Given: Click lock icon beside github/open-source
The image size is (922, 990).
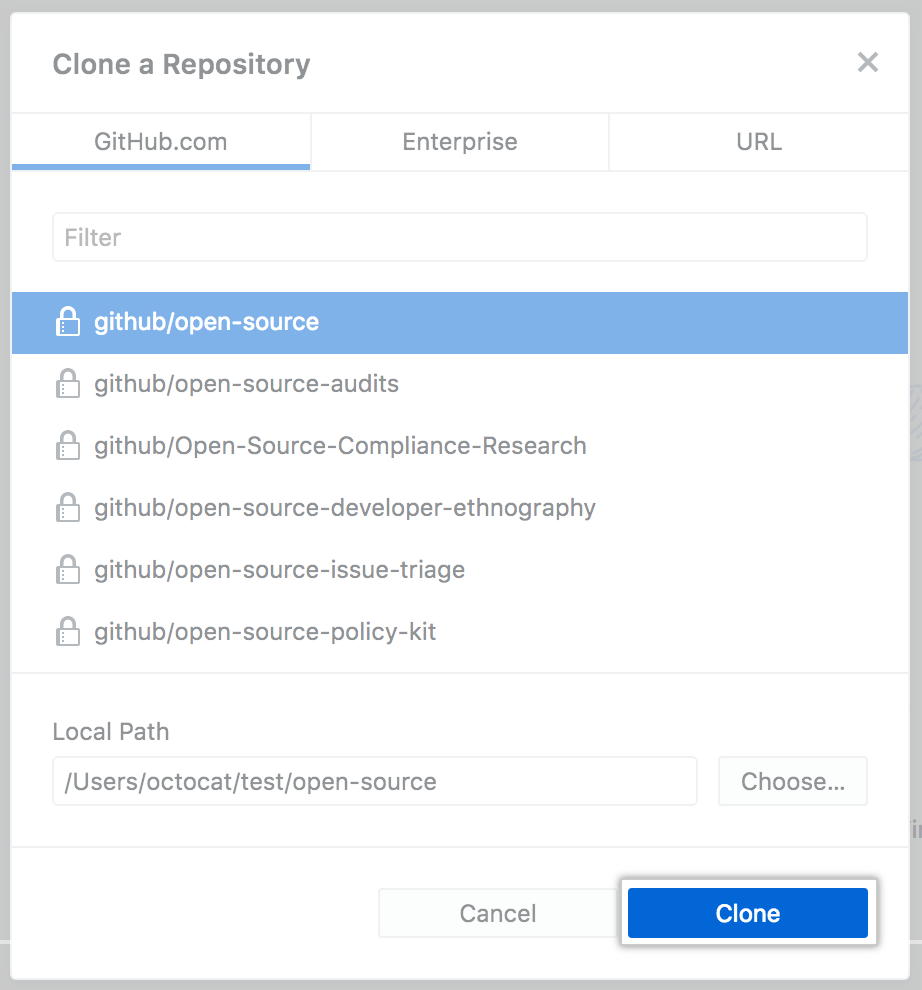Looking at the screenshot, I should pyautogui.click(x=67, y=322).
